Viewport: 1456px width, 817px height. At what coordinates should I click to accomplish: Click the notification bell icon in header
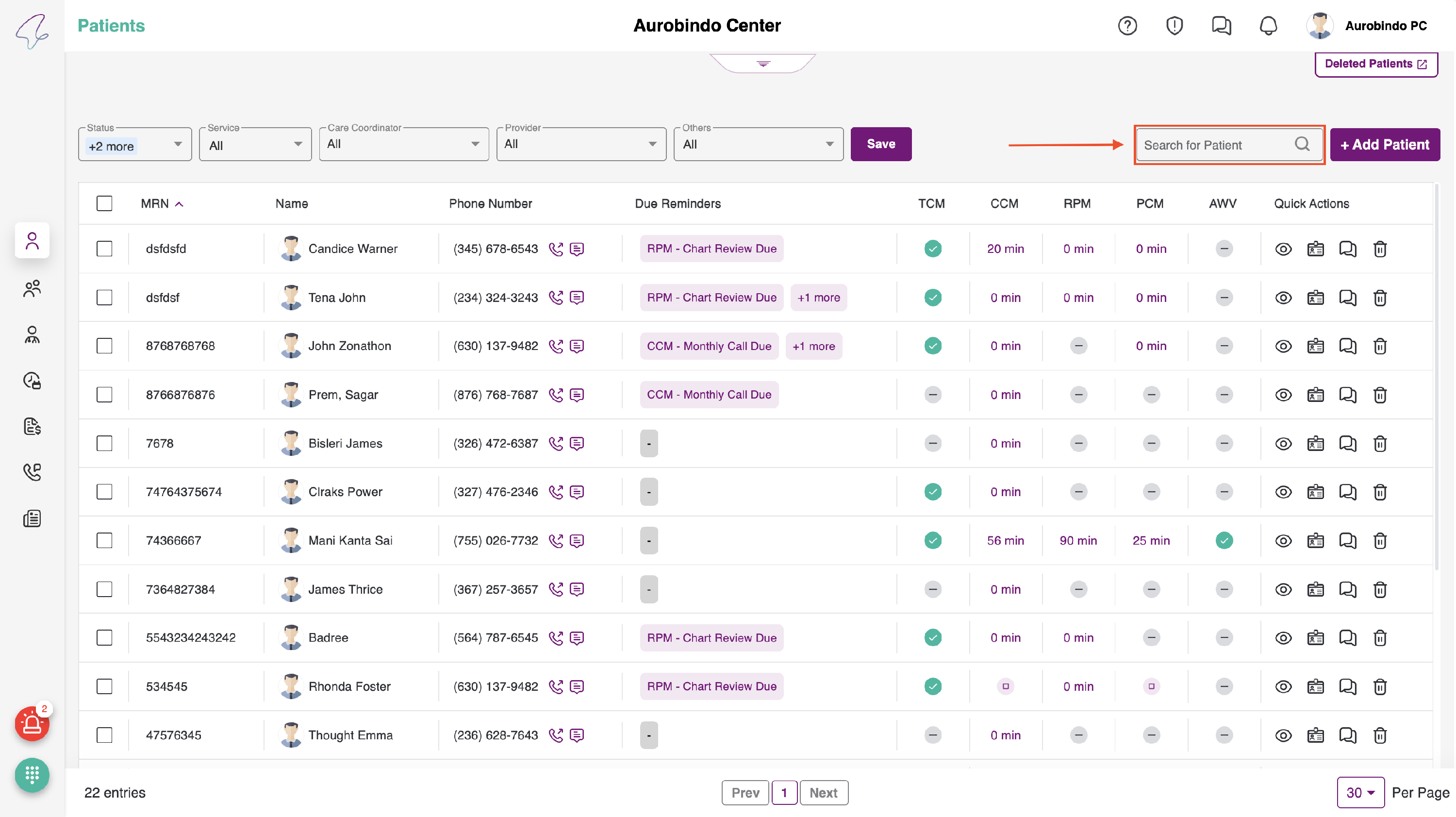[1268, 25]
